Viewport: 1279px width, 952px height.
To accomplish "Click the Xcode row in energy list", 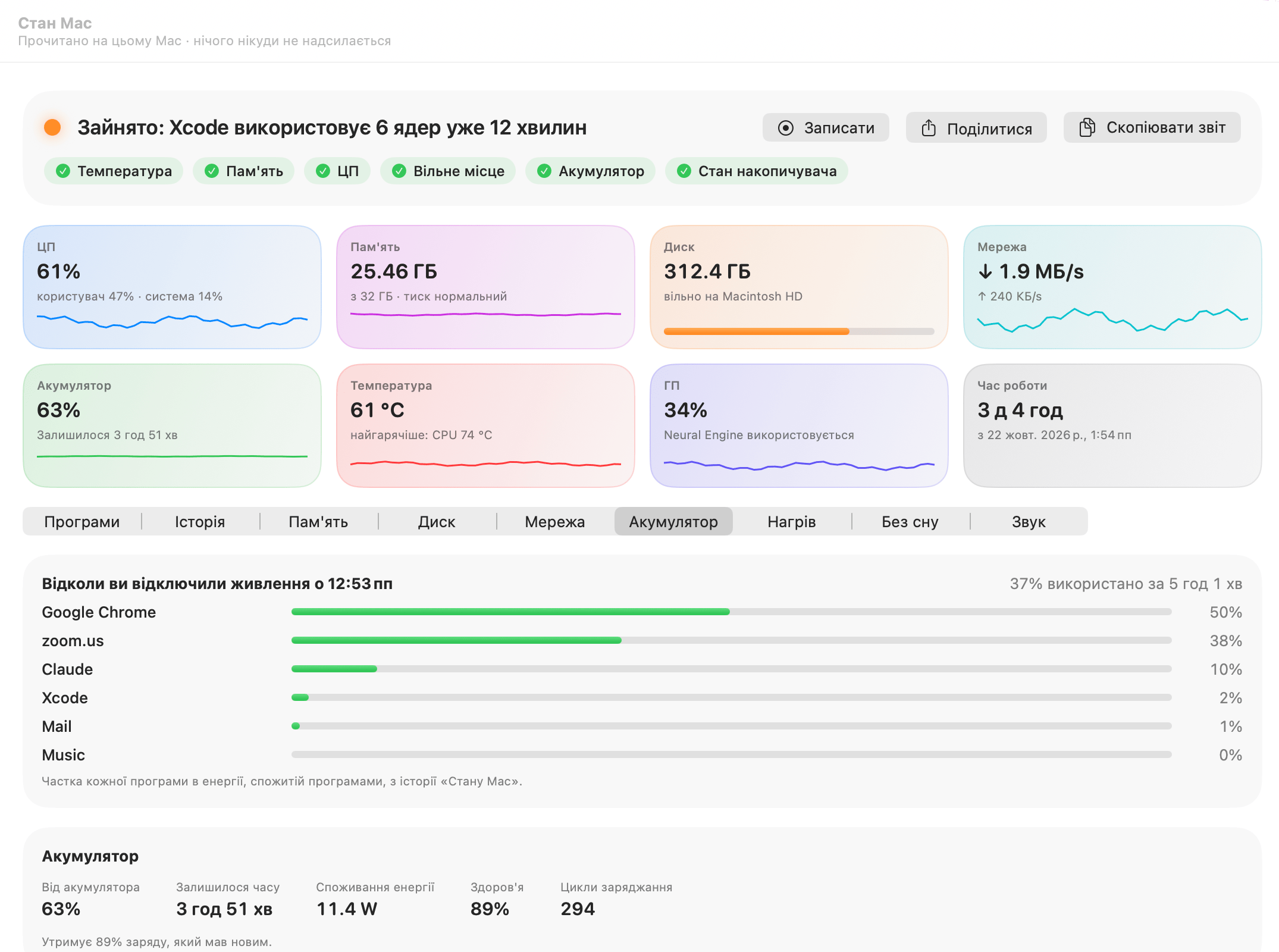I will pyautogui.click(x=642, y=698).
